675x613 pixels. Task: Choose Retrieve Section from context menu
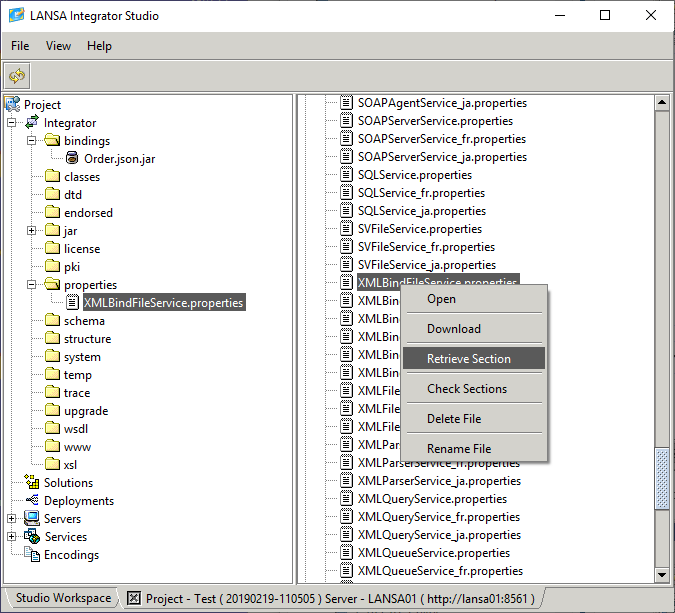pos(474,358)
